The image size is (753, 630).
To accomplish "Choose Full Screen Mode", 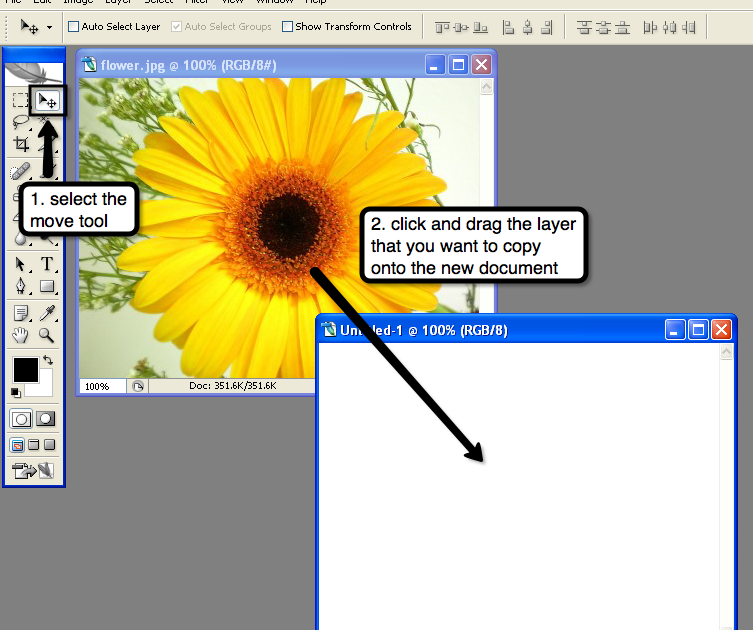I will pos(49,445).
